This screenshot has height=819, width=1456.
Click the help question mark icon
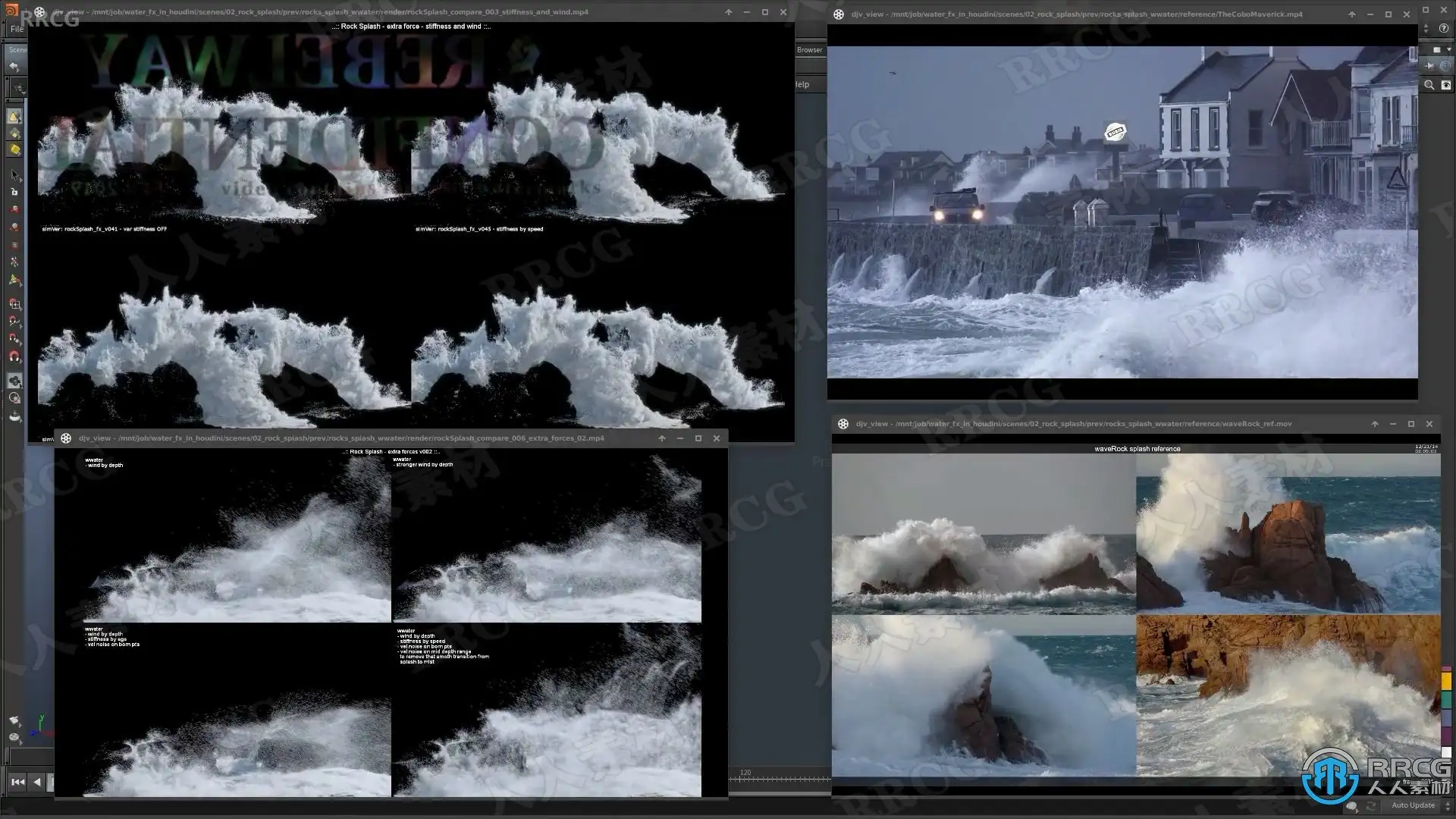1444,28
